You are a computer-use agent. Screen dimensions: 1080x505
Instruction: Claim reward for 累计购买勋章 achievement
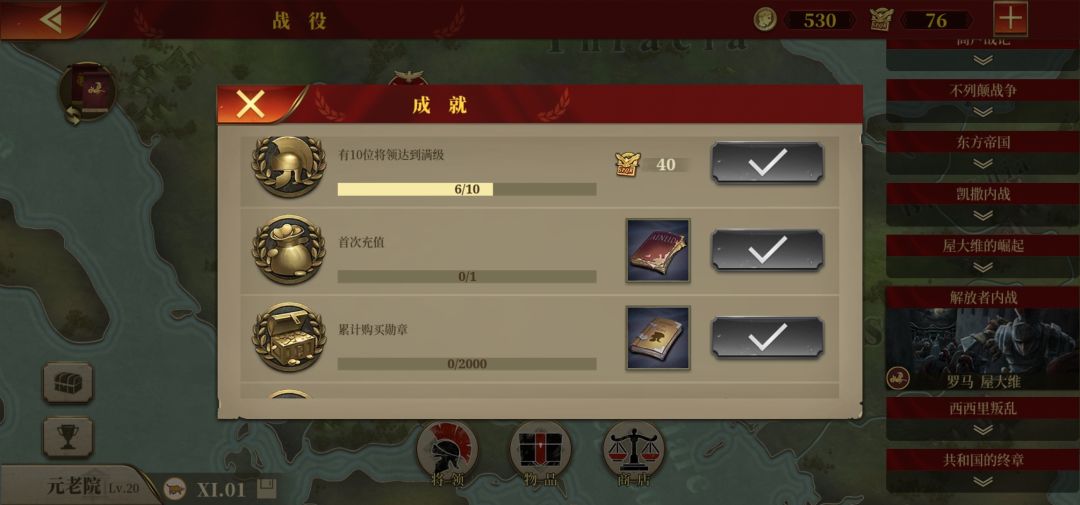click(x=767, y=338)
